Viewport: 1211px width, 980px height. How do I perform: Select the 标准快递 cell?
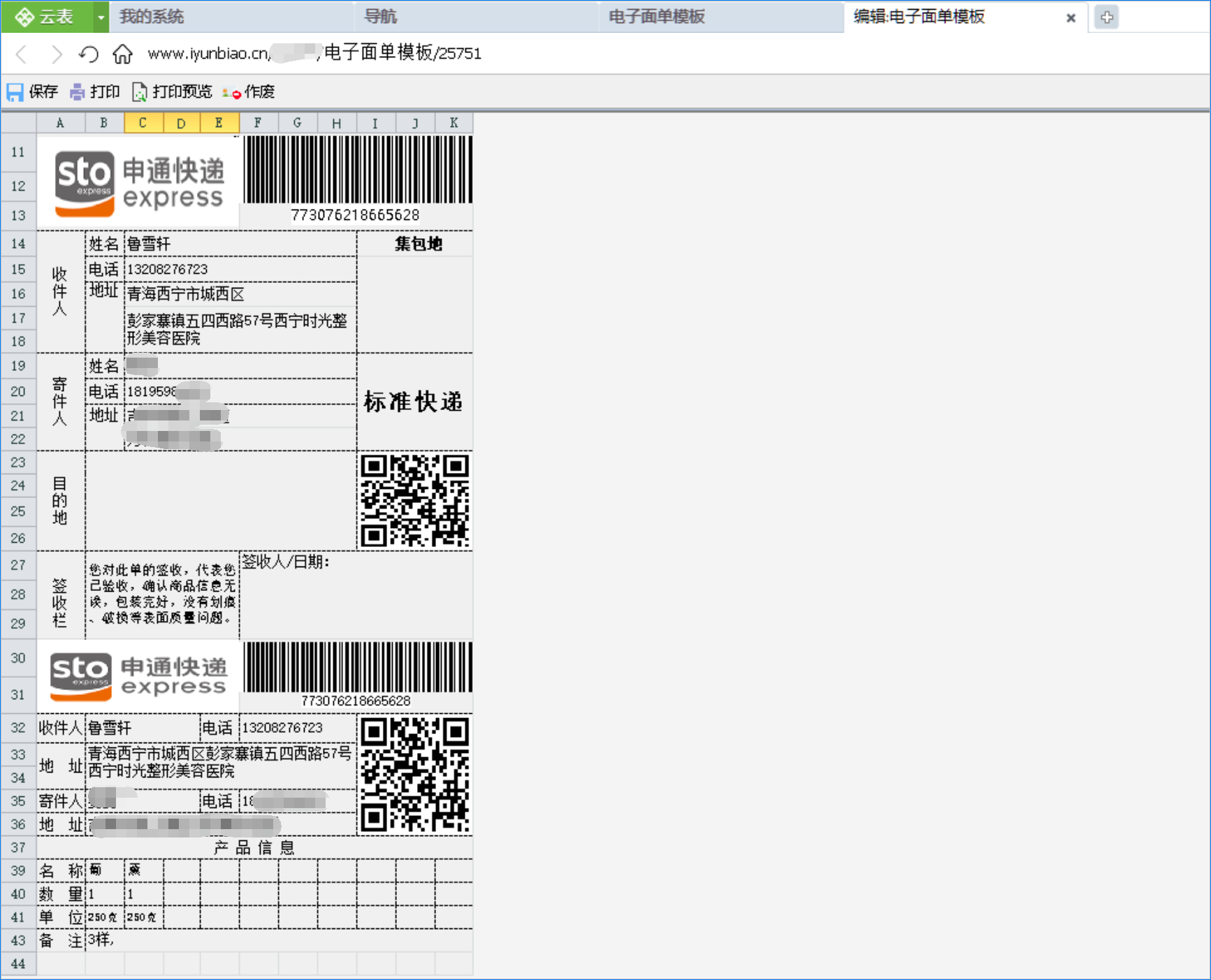click(415, 402)
